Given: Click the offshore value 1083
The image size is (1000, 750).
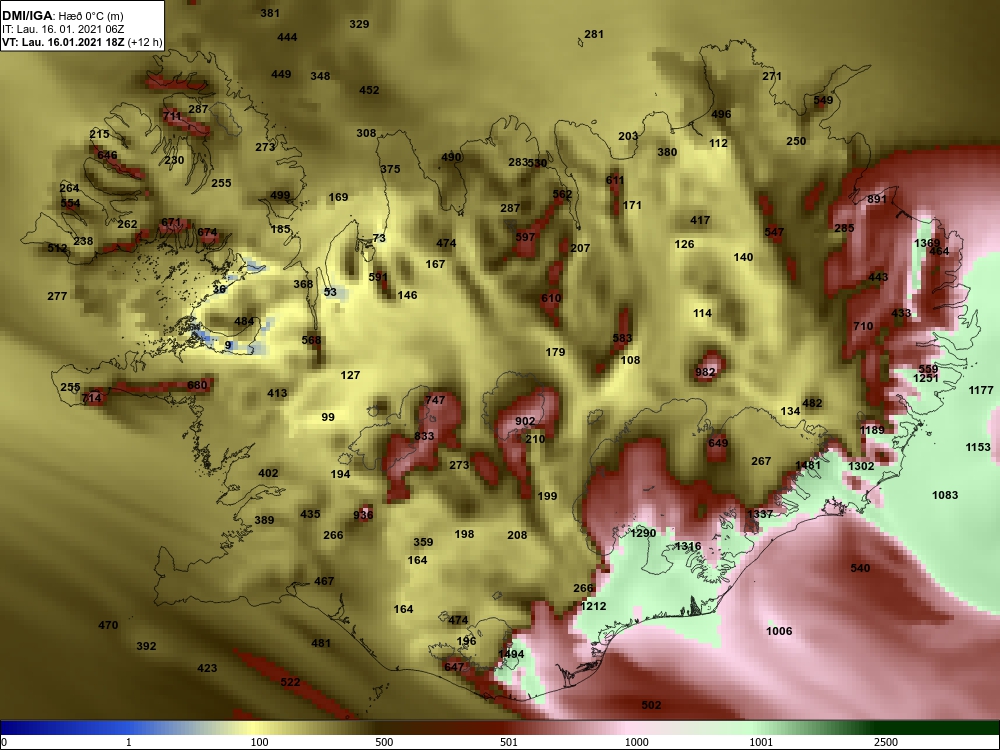Looking at the screenshot, I should tap(945, 496).
